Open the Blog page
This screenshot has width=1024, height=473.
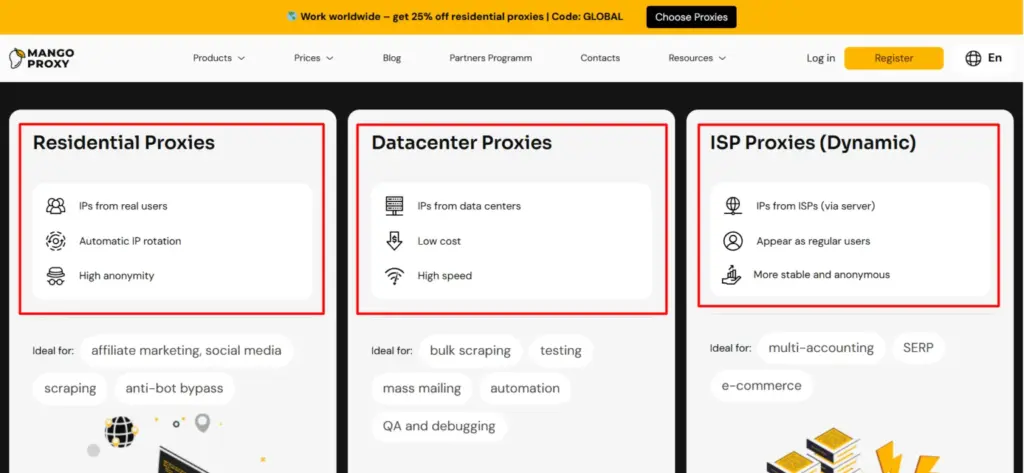392,58
